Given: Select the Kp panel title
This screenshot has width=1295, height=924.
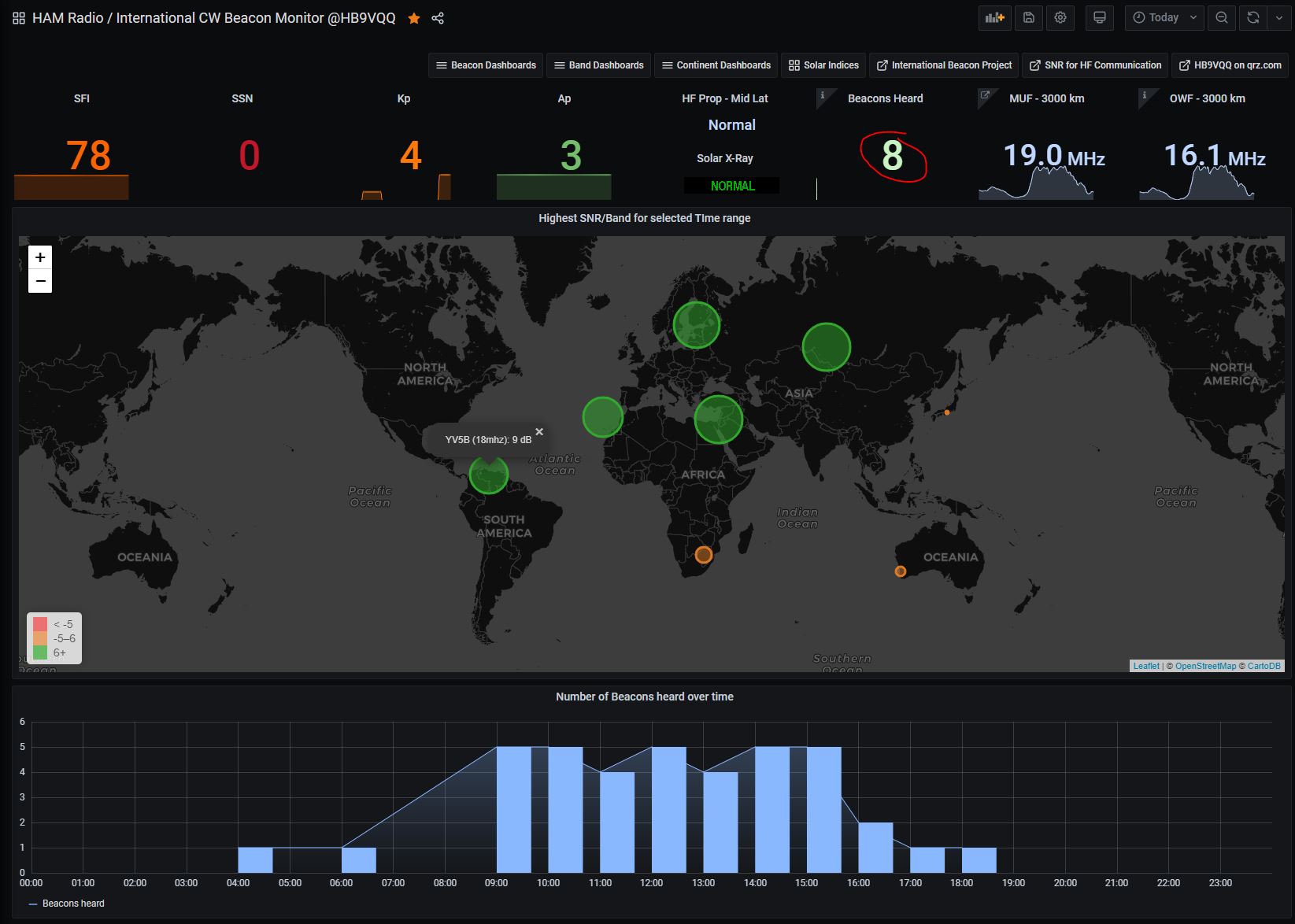Looking at the screenshot, I should coord(404,98).
